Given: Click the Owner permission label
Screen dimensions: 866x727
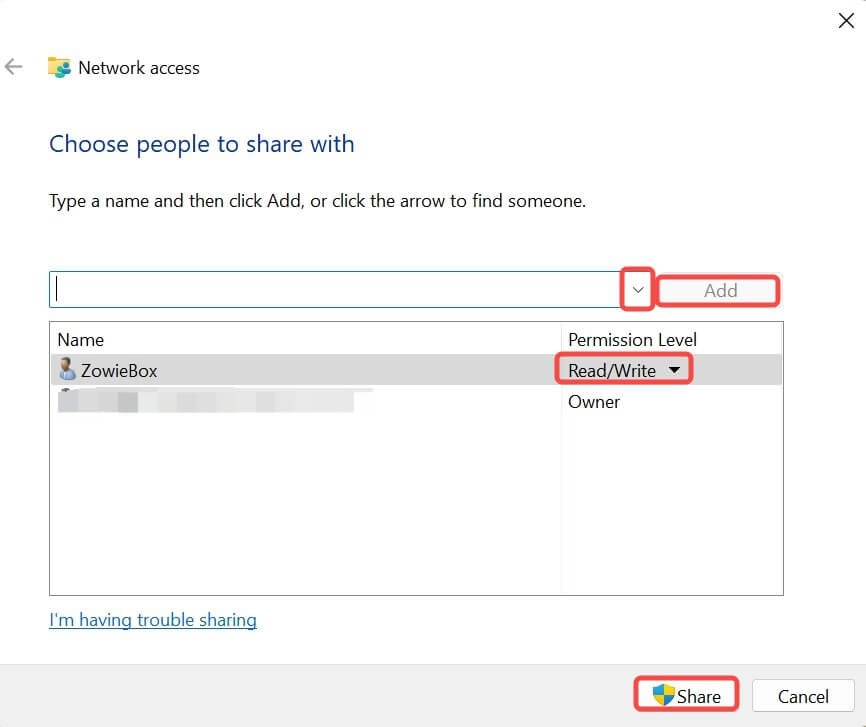Looking at the screenshot, I should 594,402.
